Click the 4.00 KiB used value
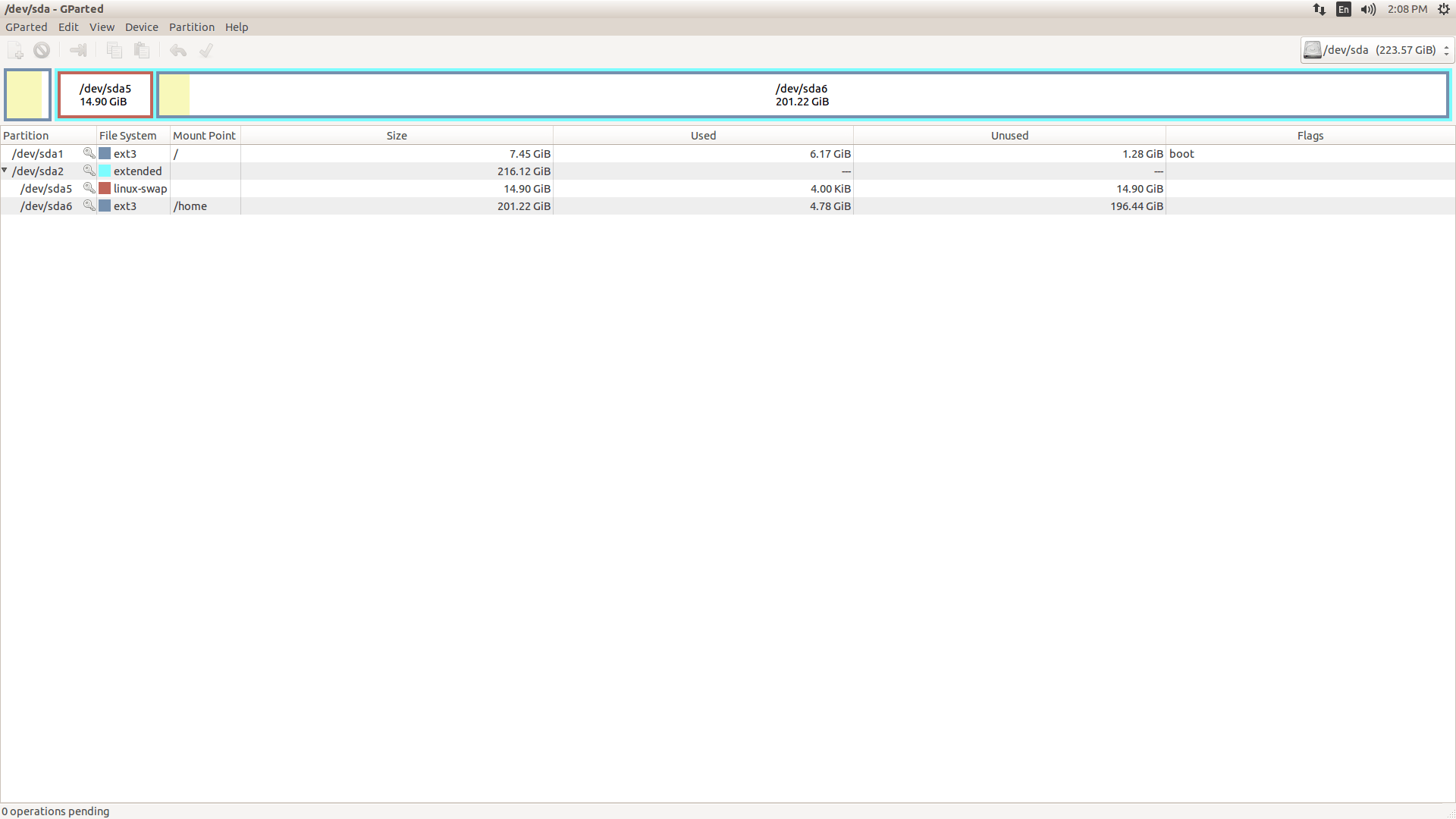 tap(830, 188)
